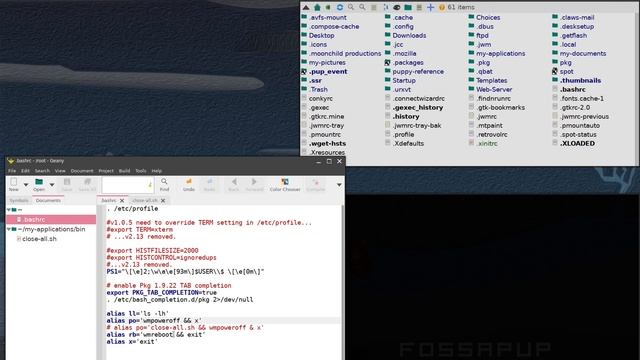The width and height of the screenshot is (640, 360).
Task: Click the Undo toolbar icon
Action: pyautogui.click(x=189, y=184)
